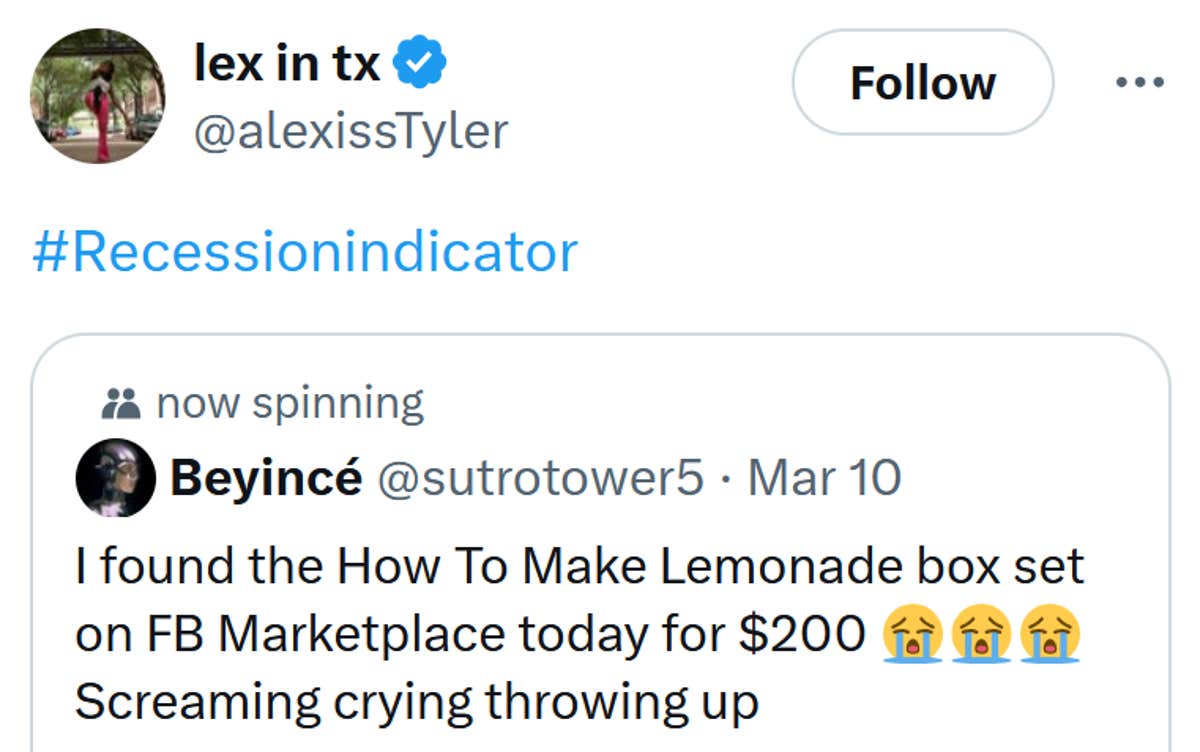Click the How To Make Lemonade text line
The width and height of the screenshot is (1200, 752).
pos(578,567)
